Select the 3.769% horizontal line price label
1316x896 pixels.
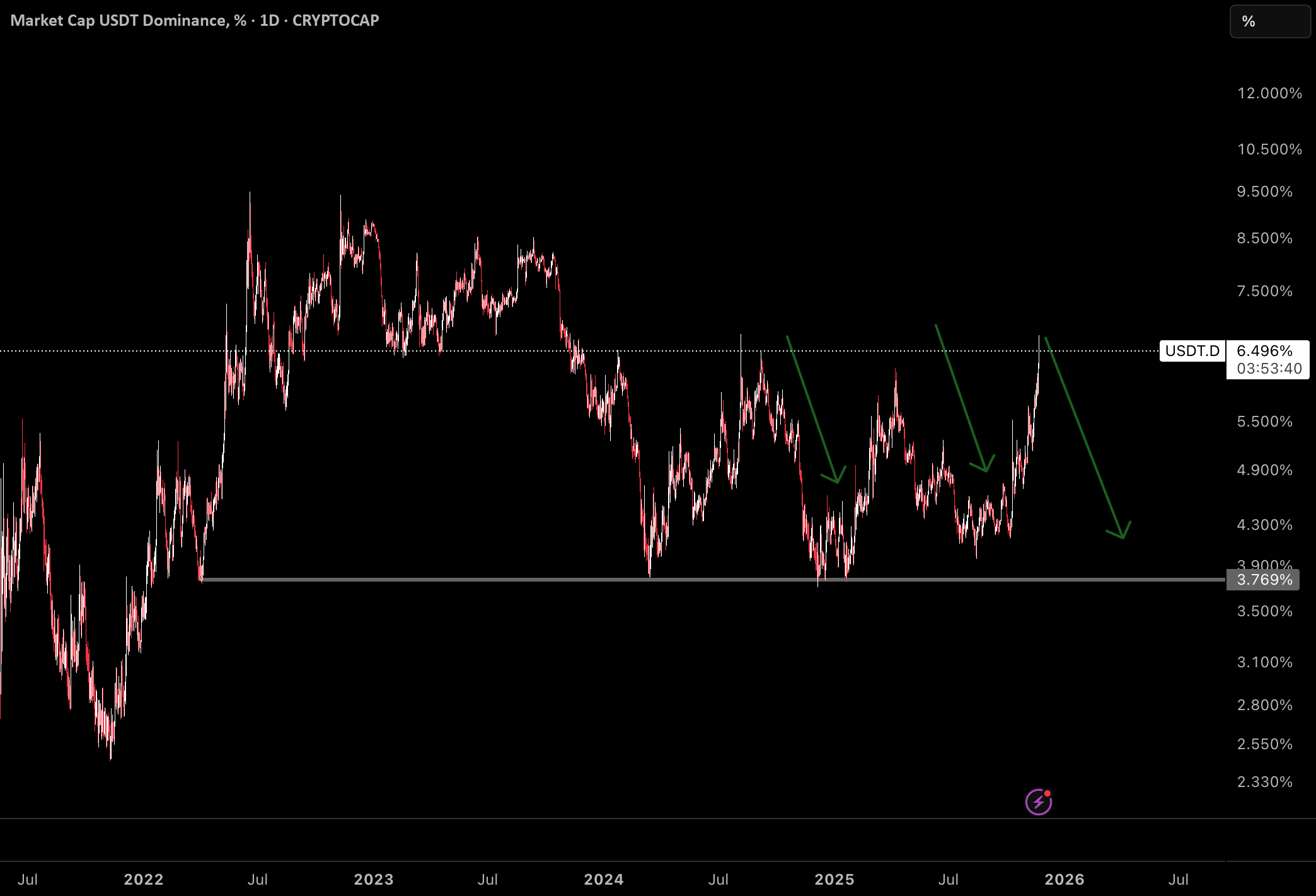[x=1263, y=580]
